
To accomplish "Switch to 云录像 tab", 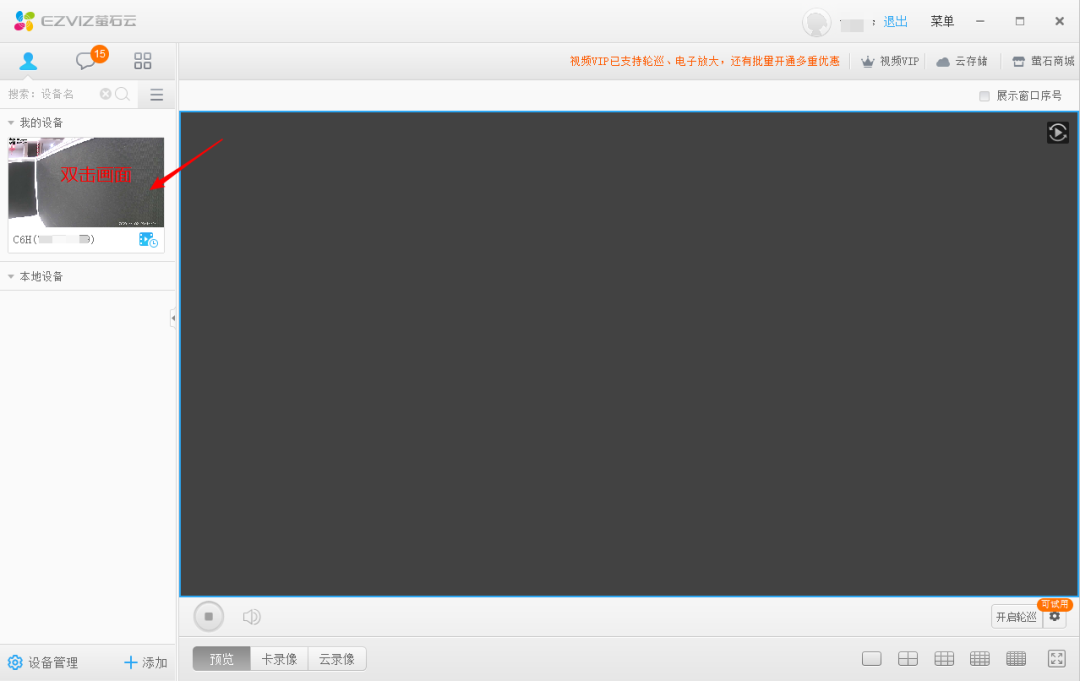I will [x=337, y=659].
